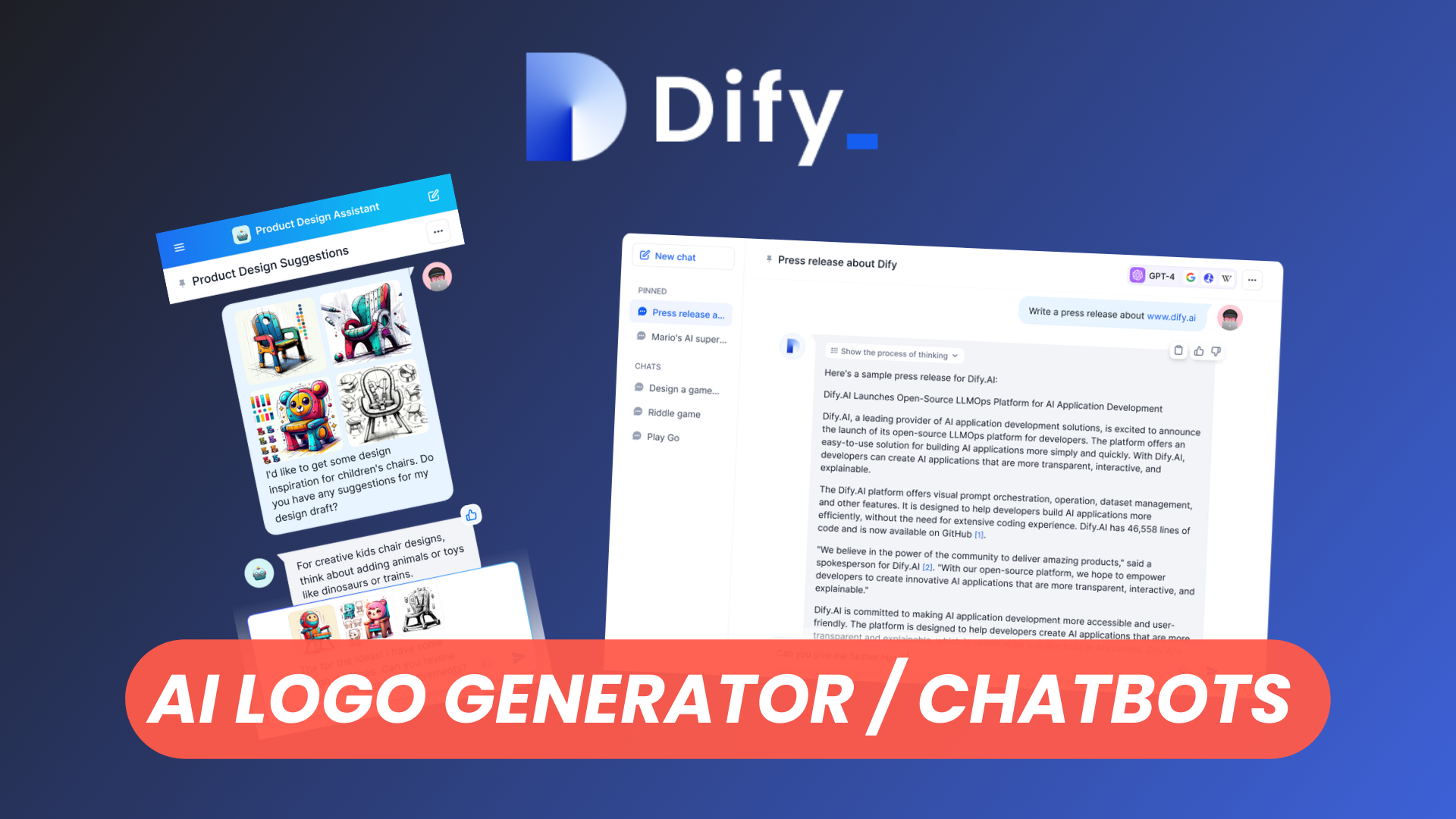Viewport: 1456px width, 819px height.
Task: Select the 'Riddle game' chat entry
Action: coord(675,413)
